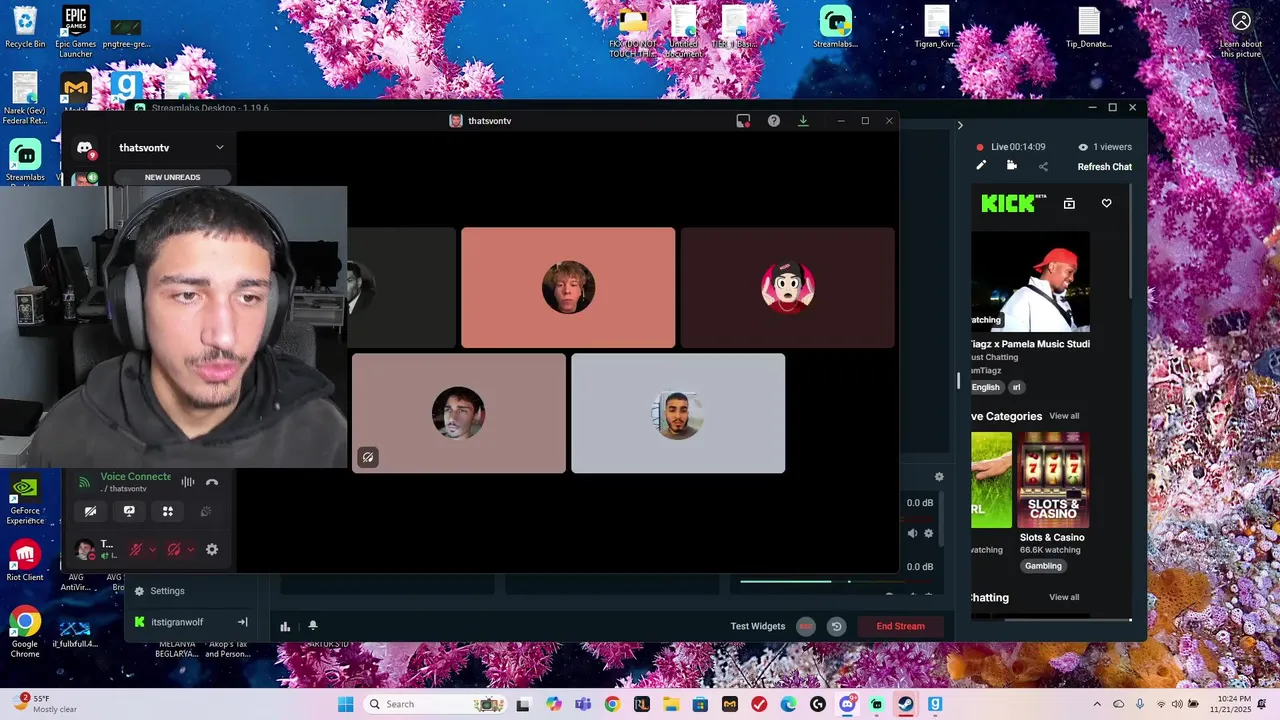Unmute microphone in Discord user panel
This screenshot has height=720, width=1280.
tap(136, 549)
